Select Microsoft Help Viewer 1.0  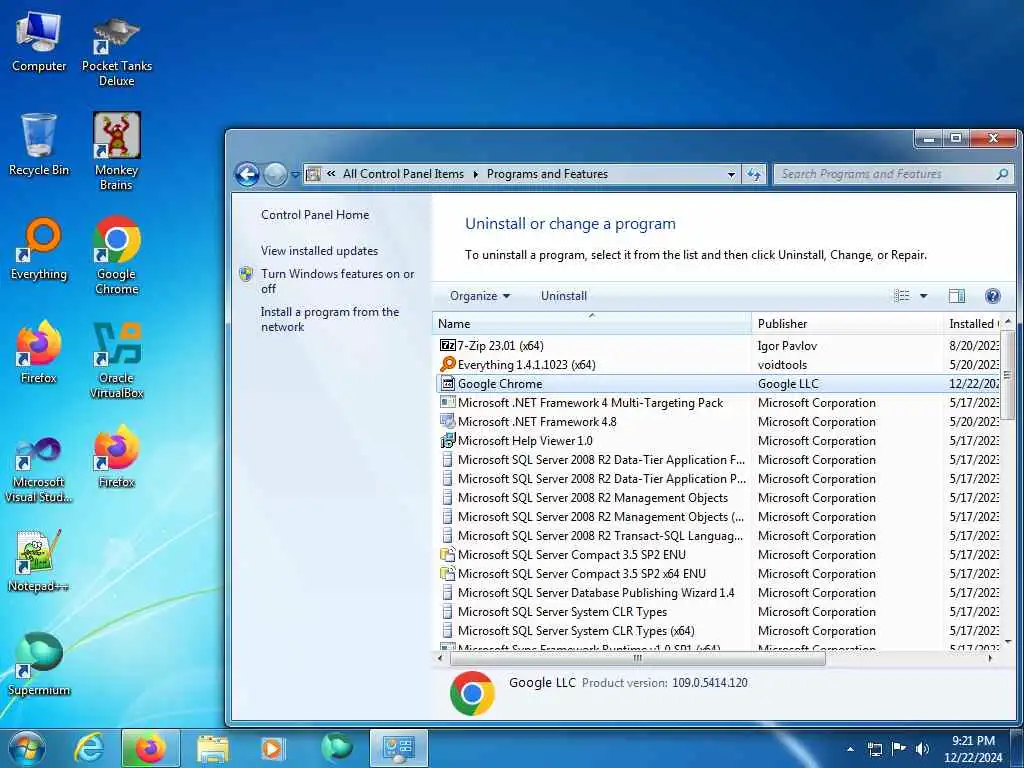tap(716, 441)
